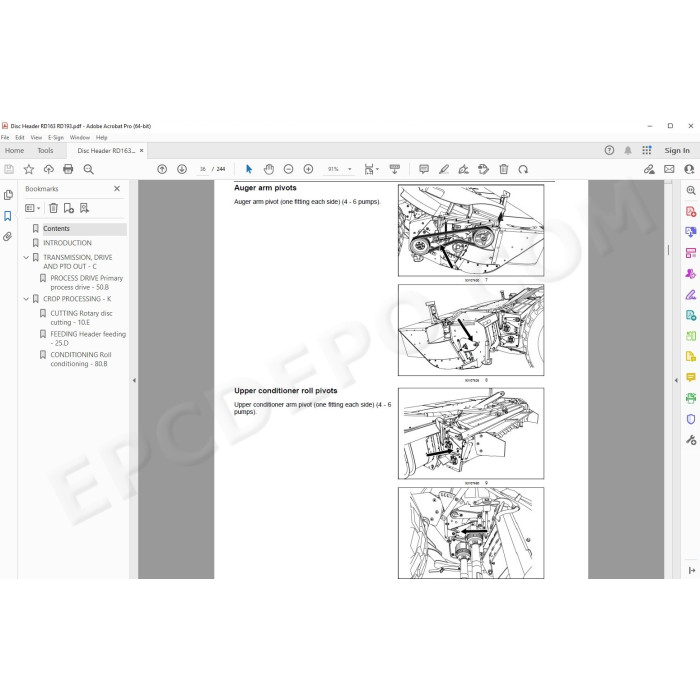This screenshot has height=700, width=700.
Task: Switch to the Home tab
Action: pos(14,150)
